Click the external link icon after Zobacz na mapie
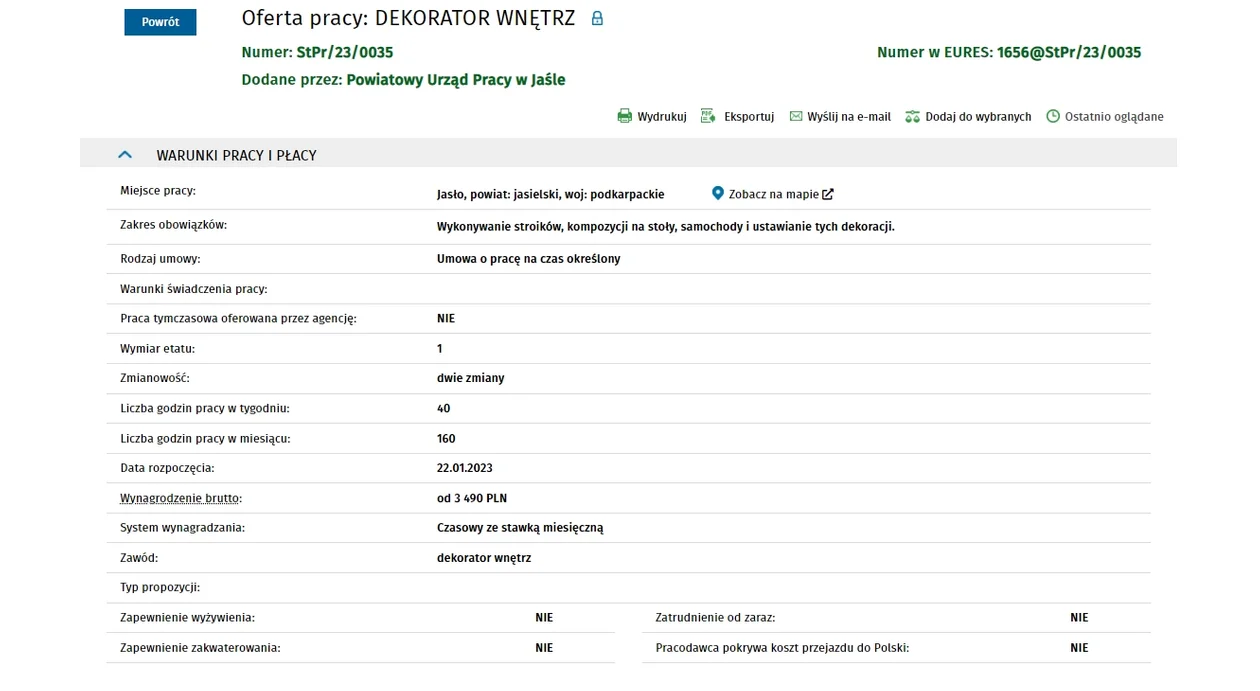The image size is (1260, 691). (828, 194)
